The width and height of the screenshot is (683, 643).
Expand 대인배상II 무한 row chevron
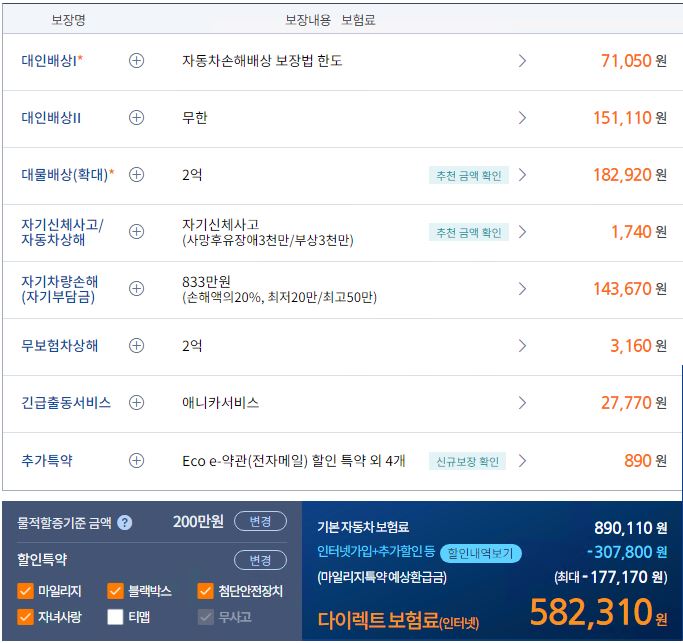tap(522, 118)
